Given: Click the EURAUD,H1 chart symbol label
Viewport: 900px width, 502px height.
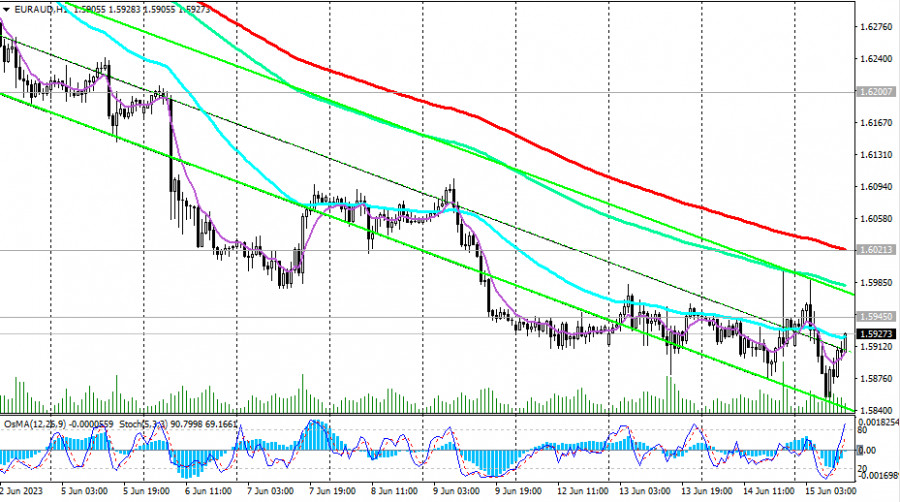Looking at the screenshot, I should [39, 9].
